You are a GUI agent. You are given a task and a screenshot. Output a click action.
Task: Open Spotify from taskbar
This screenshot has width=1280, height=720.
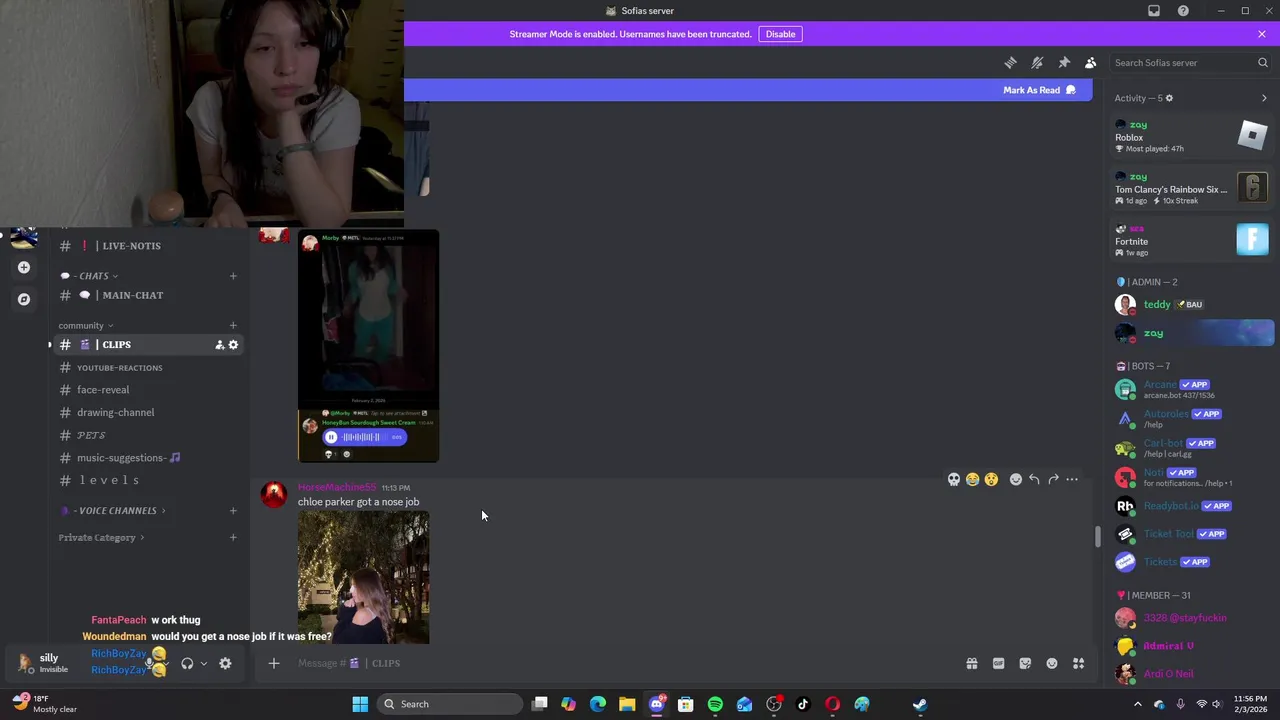(x=715, y=704)
